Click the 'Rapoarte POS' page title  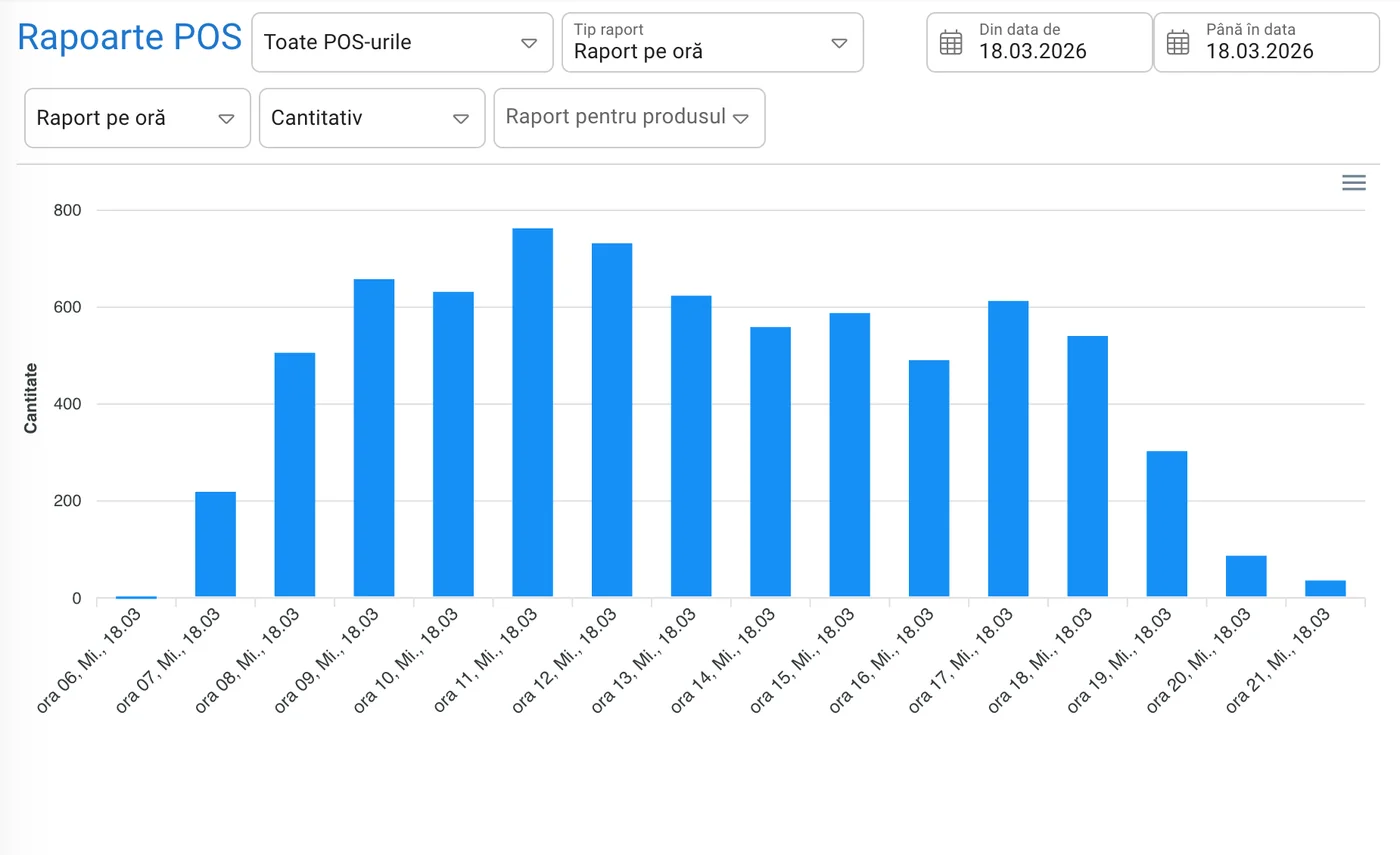coord(129,37)
